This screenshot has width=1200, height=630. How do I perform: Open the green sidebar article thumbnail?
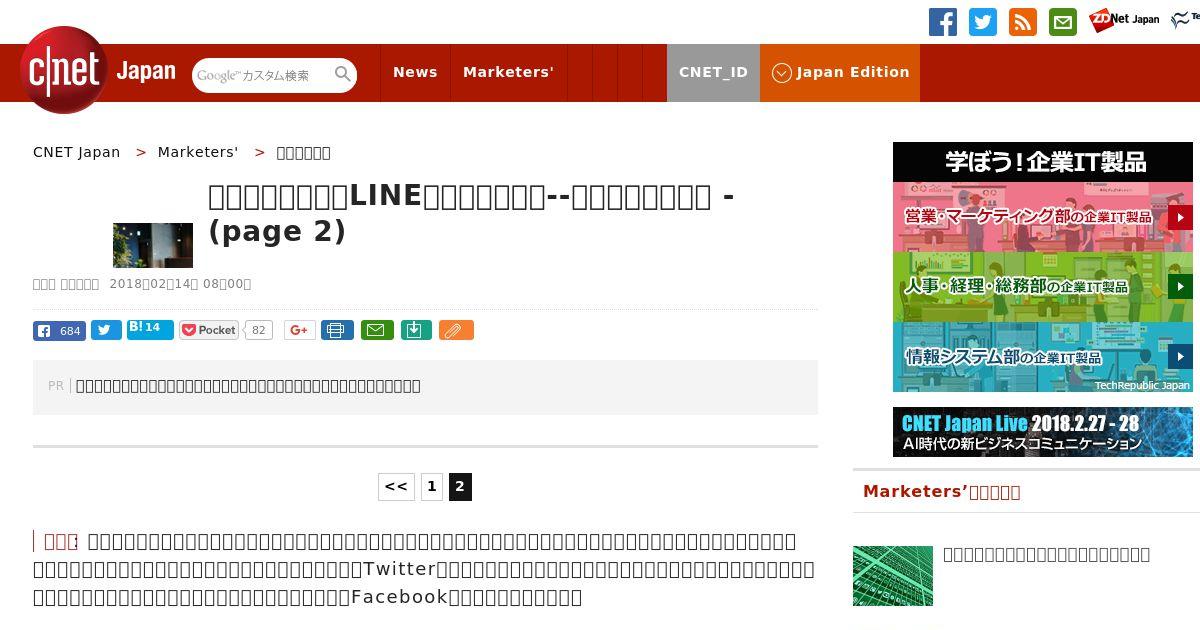click(x=893, y=576)
